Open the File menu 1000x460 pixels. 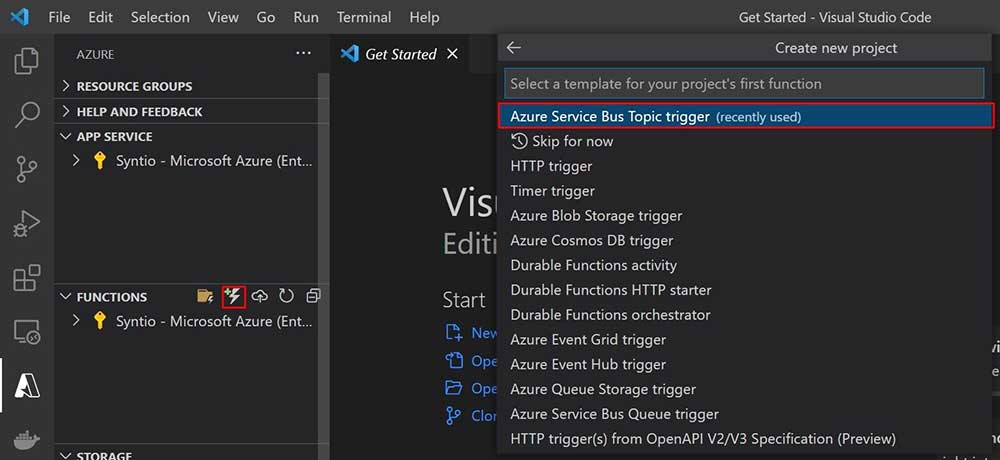[x=59, y=17]
